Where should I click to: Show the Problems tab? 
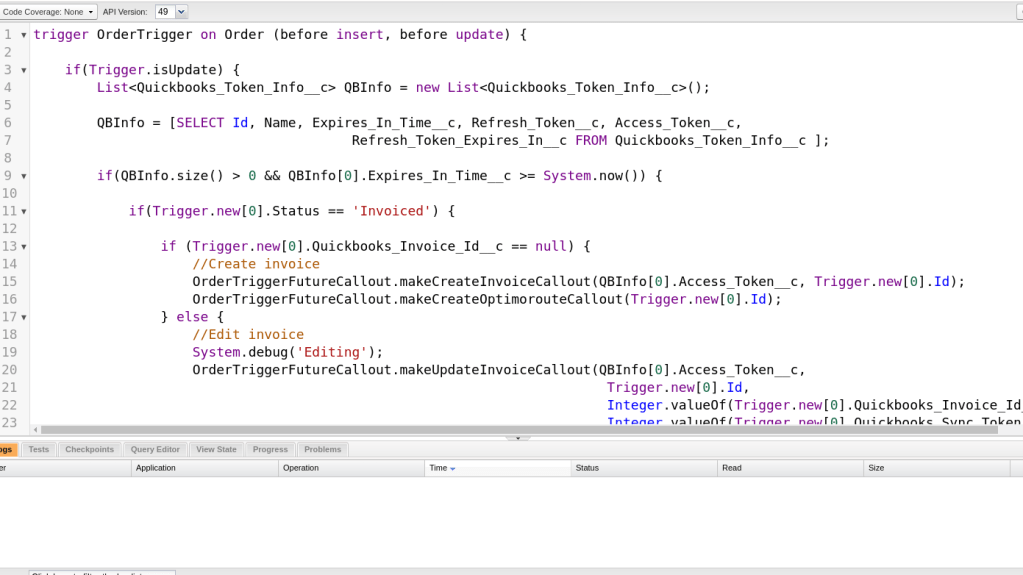pos(322,449)
